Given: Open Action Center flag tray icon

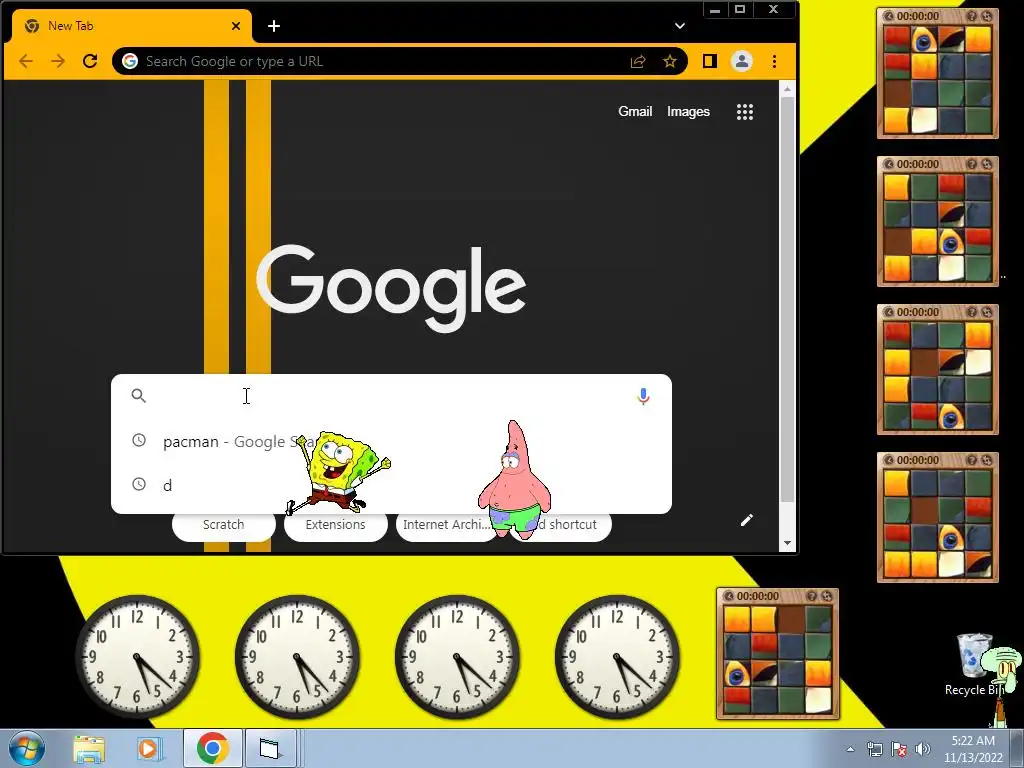Looking at the screenshot, I should click(x=899, y=749).
